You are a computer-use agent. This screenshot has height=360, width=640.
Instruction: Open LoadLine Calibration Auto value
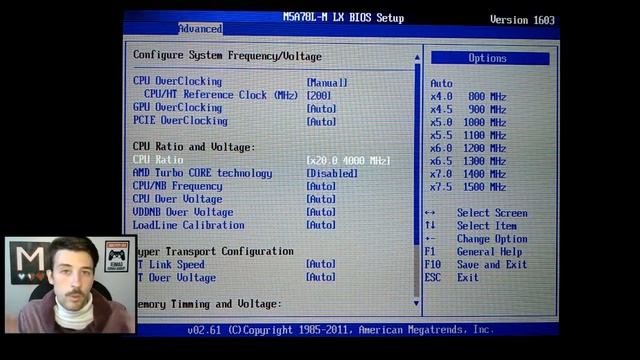[x=321, y=225]
